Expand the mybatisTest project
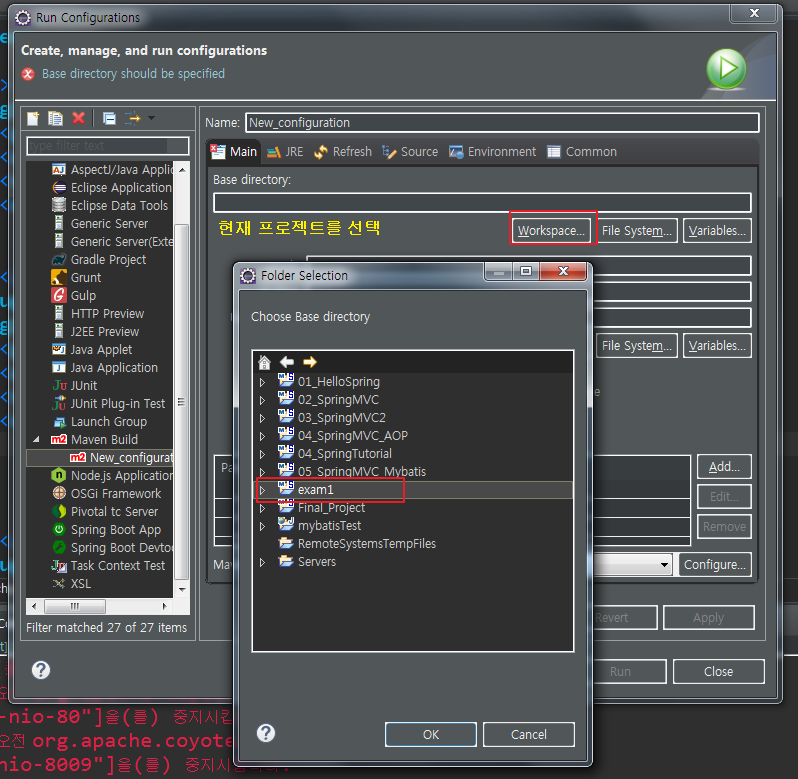The width and height of the screenshot is (798, 779). point(263,526)
